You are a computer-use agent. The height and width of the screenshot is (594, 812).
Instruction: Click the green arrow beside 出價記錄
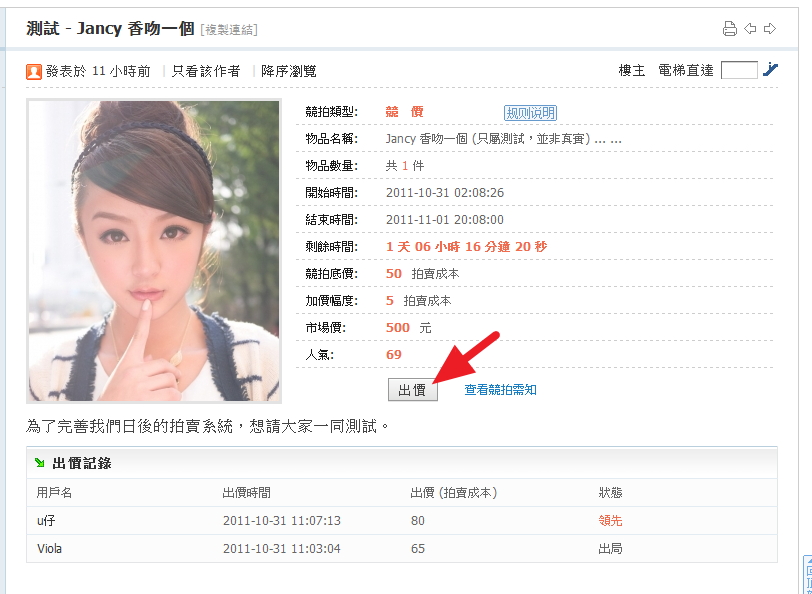click(39, 463)
